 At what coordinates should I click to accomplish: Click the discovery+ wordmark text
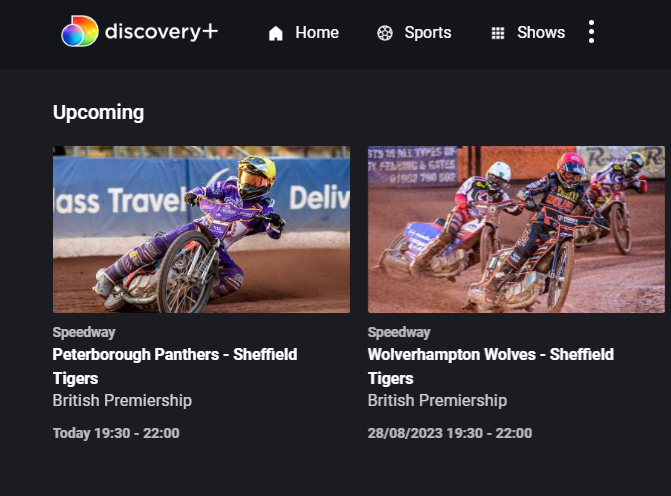(161, 32)
